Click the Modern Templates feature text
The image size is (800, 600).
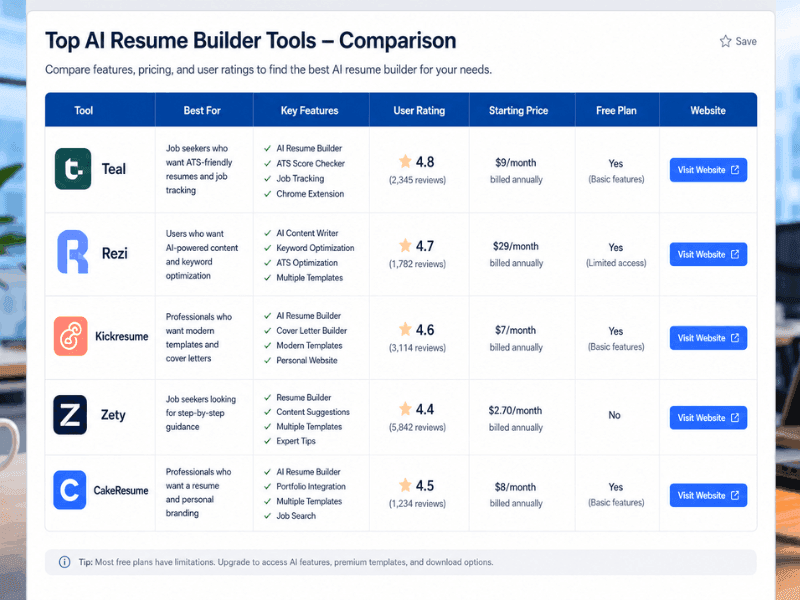point(309,345)
